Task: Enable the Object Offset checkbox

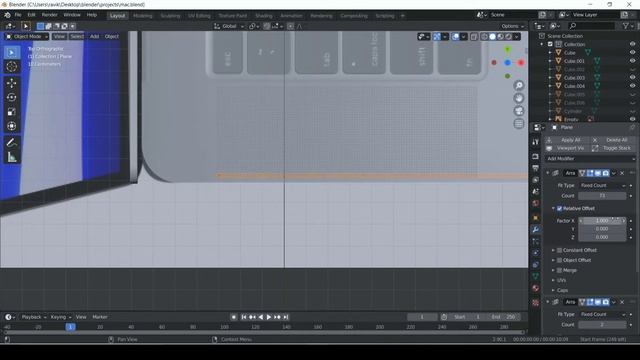Action: [560, 260]
